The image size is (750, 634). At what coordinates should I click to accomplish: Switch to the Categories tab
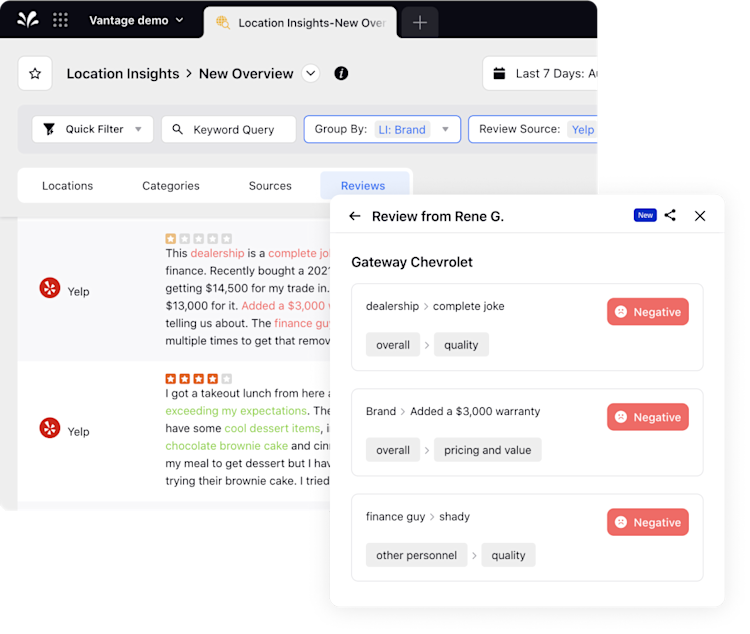point(171,186)
